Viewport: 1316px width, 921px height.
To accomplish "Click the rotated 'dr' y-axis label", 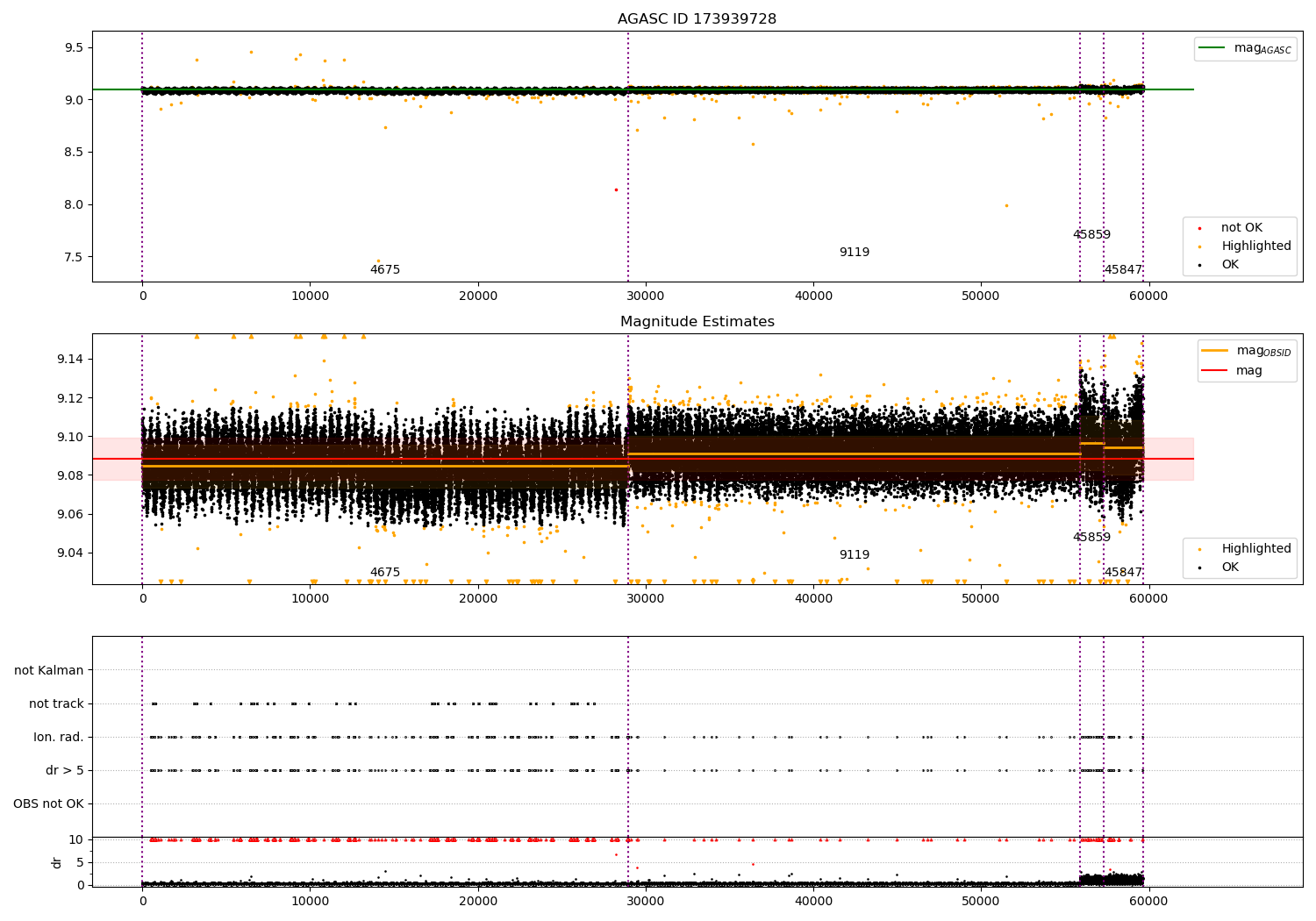I will point(57,862).
